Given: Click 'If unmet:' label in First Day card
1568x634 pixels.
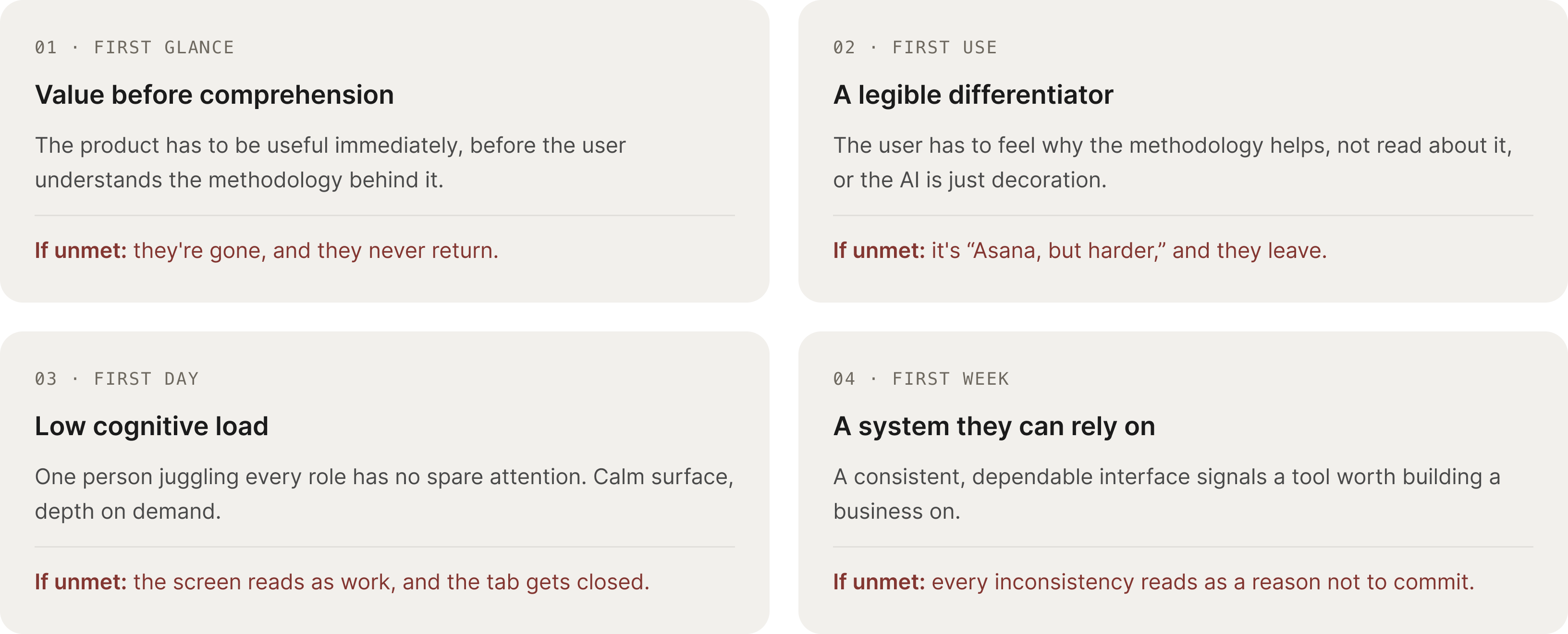Looking at the screenshot, I should 80,582.
